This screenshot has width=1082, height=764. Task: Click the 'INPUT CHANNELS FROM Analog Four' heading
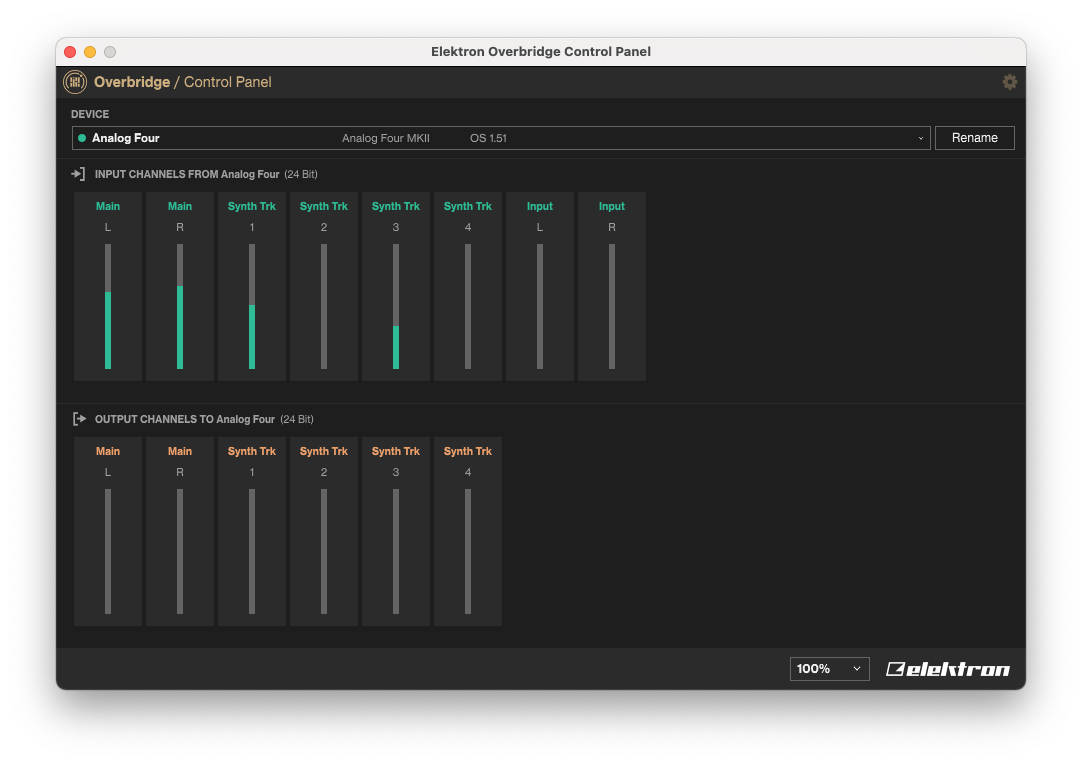click(187, 174)
